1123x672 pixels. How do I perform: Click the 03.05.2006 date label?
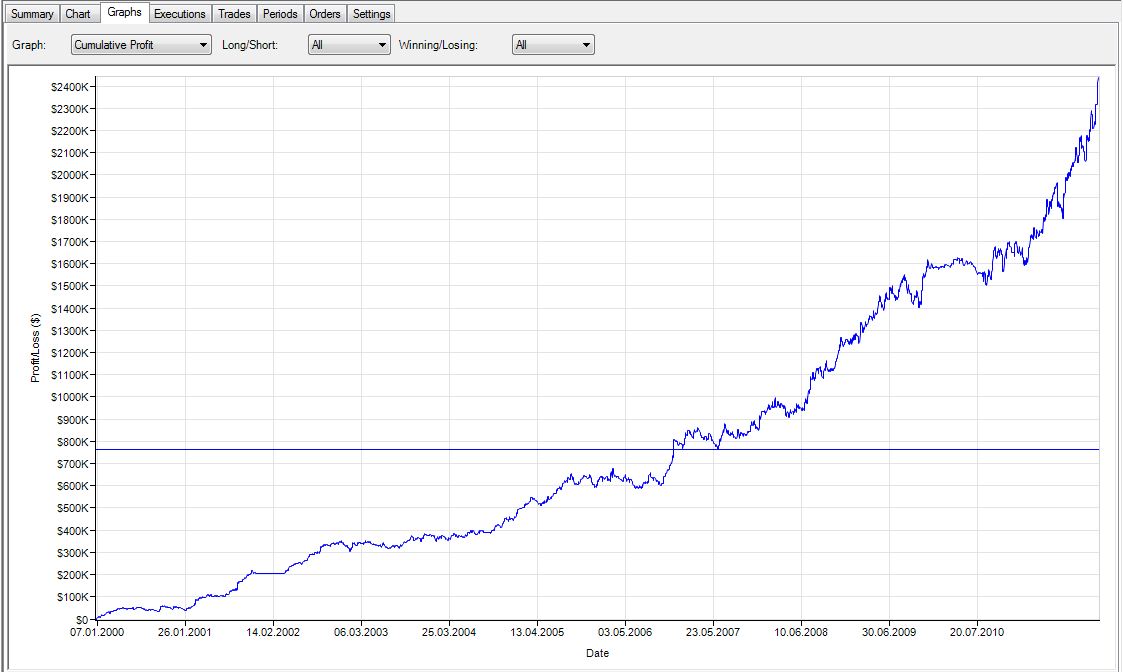625,633
